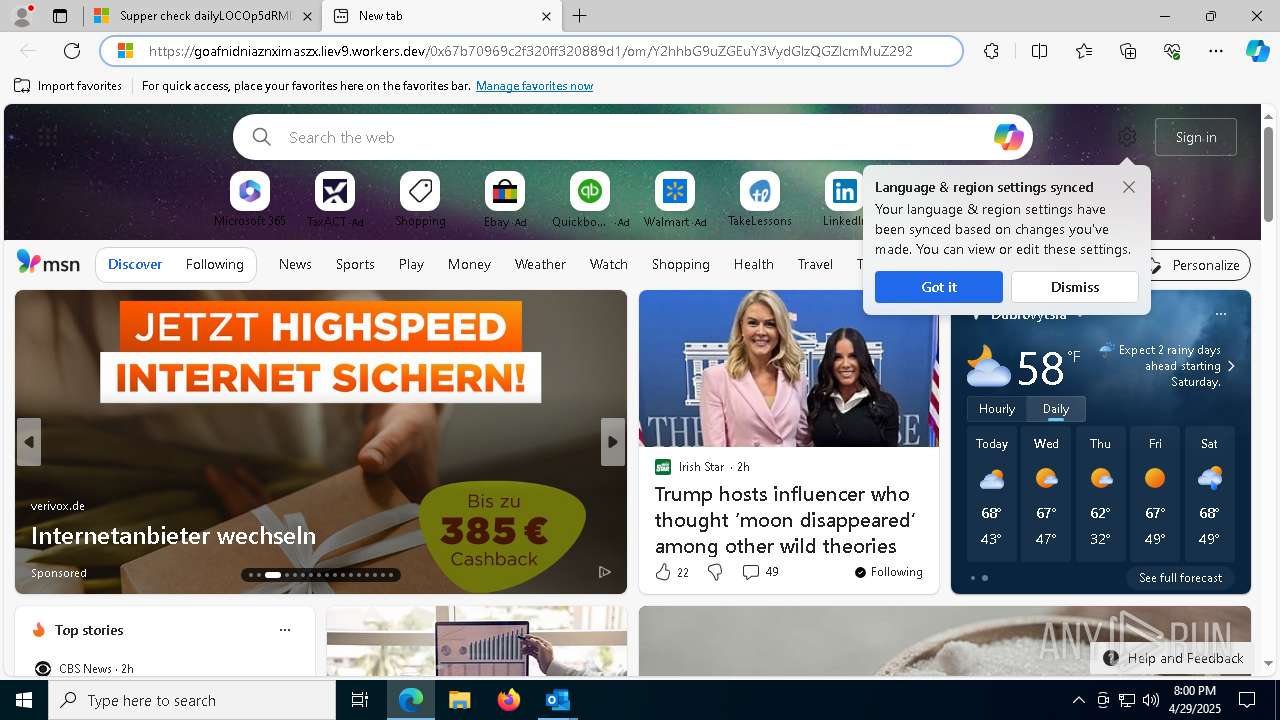Click Got it in settings popup
The image size is (1280, 720).
pos(939,287)
